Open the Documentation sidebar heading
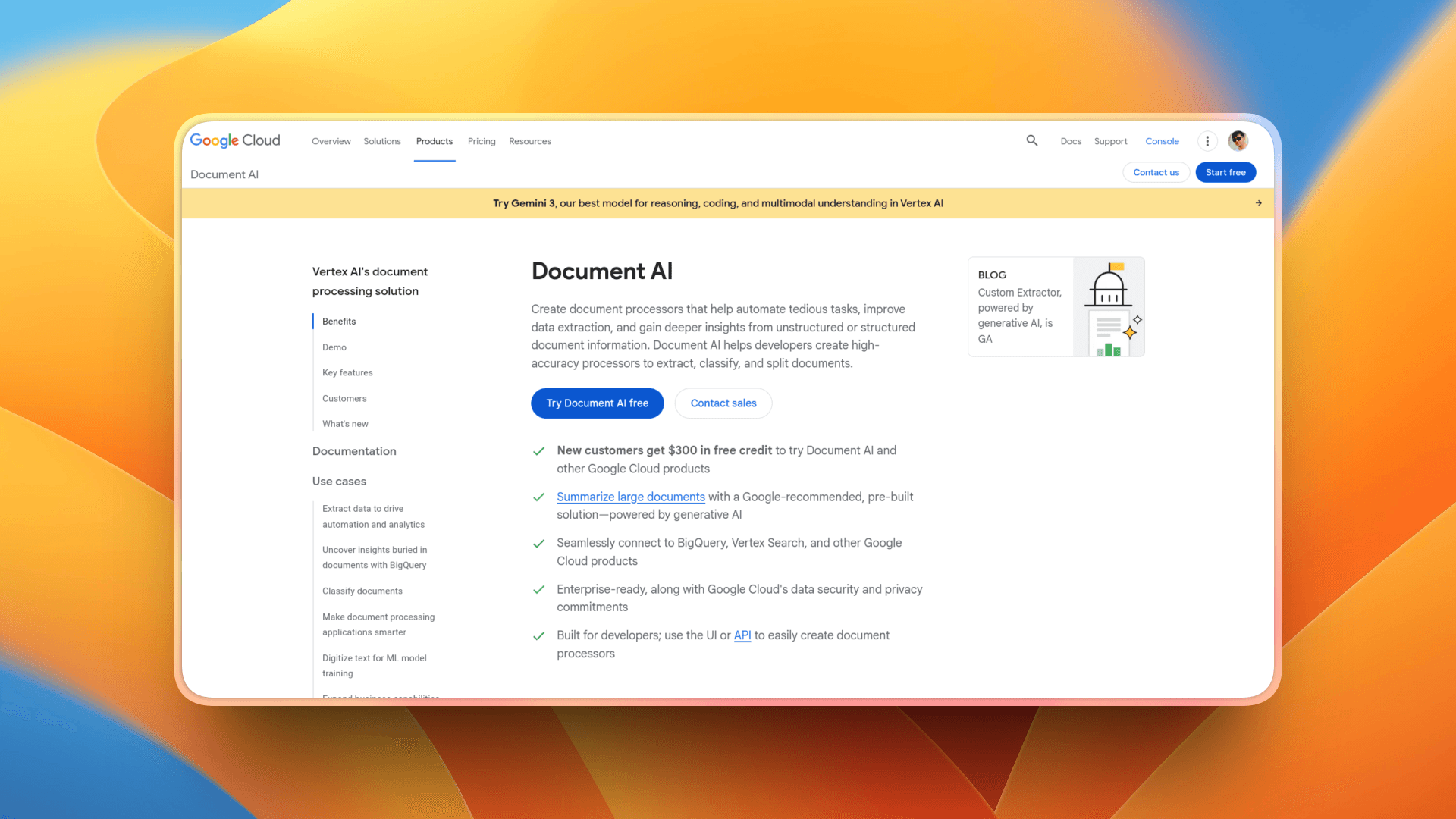 click(x=354, y=451)
